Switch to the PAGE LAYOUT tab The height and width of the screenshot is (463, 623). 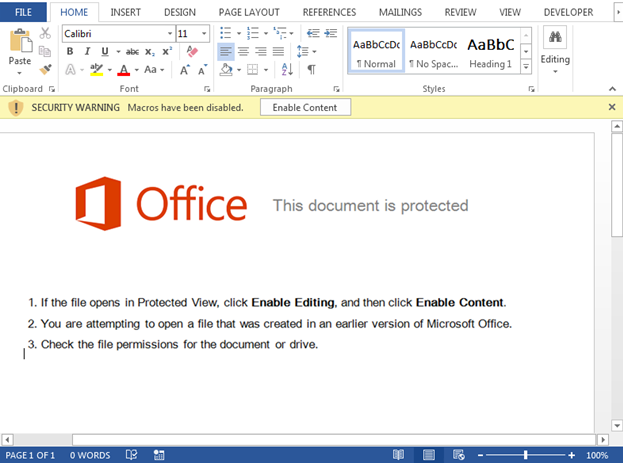point(249,12)
